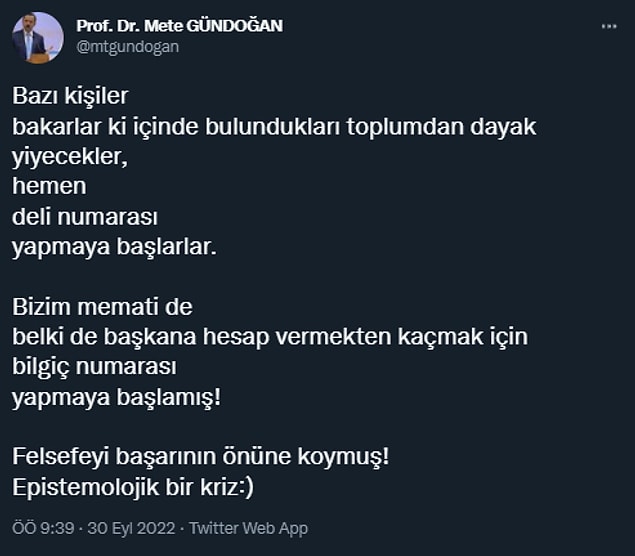This screenshot has width=635, height=556.
Task: Click the "yapmaya başlamış!" line
Action: click(x=117, y=397)
